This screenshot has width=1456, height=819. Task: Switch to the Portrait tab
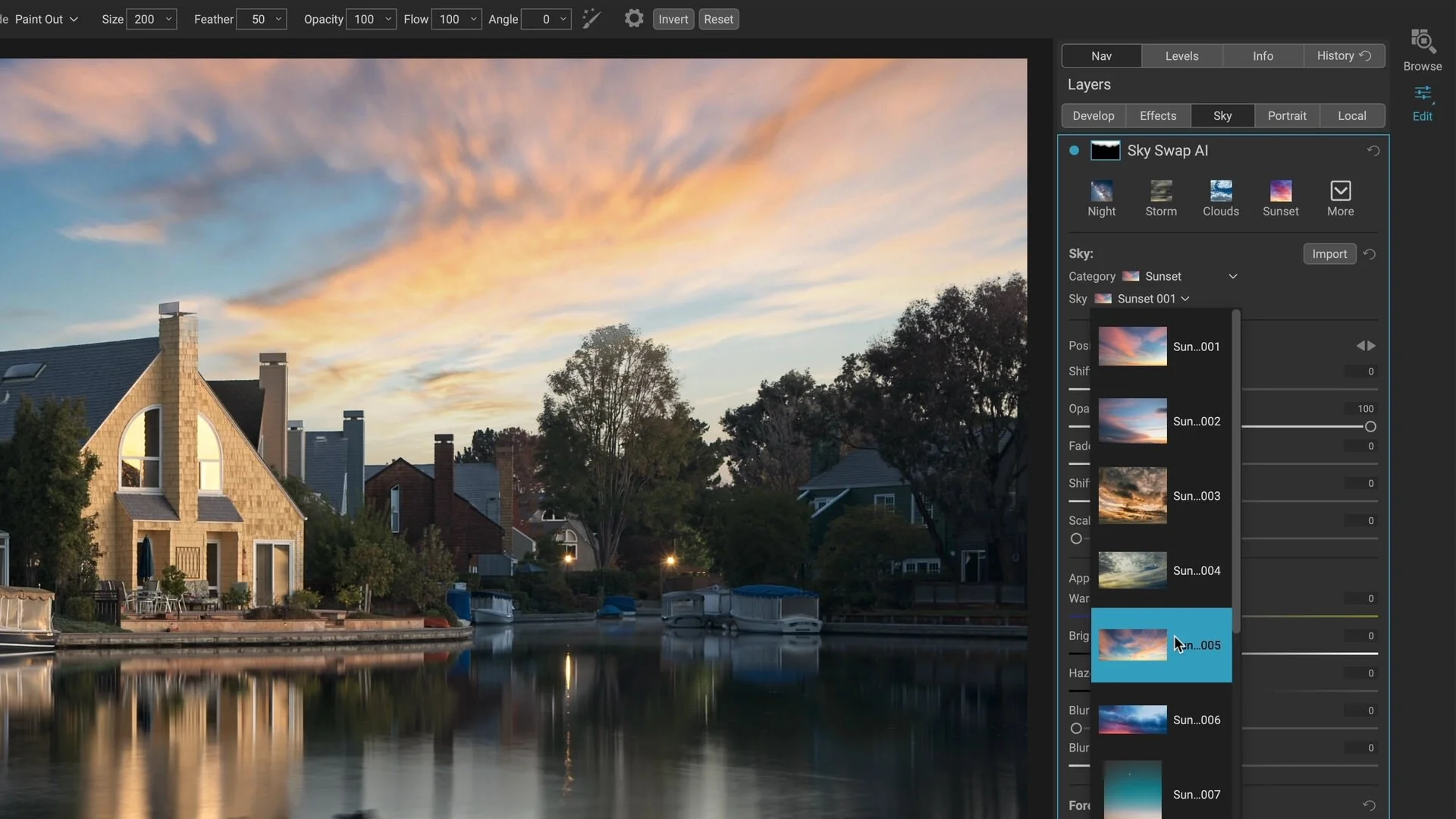click(1287, 115)
